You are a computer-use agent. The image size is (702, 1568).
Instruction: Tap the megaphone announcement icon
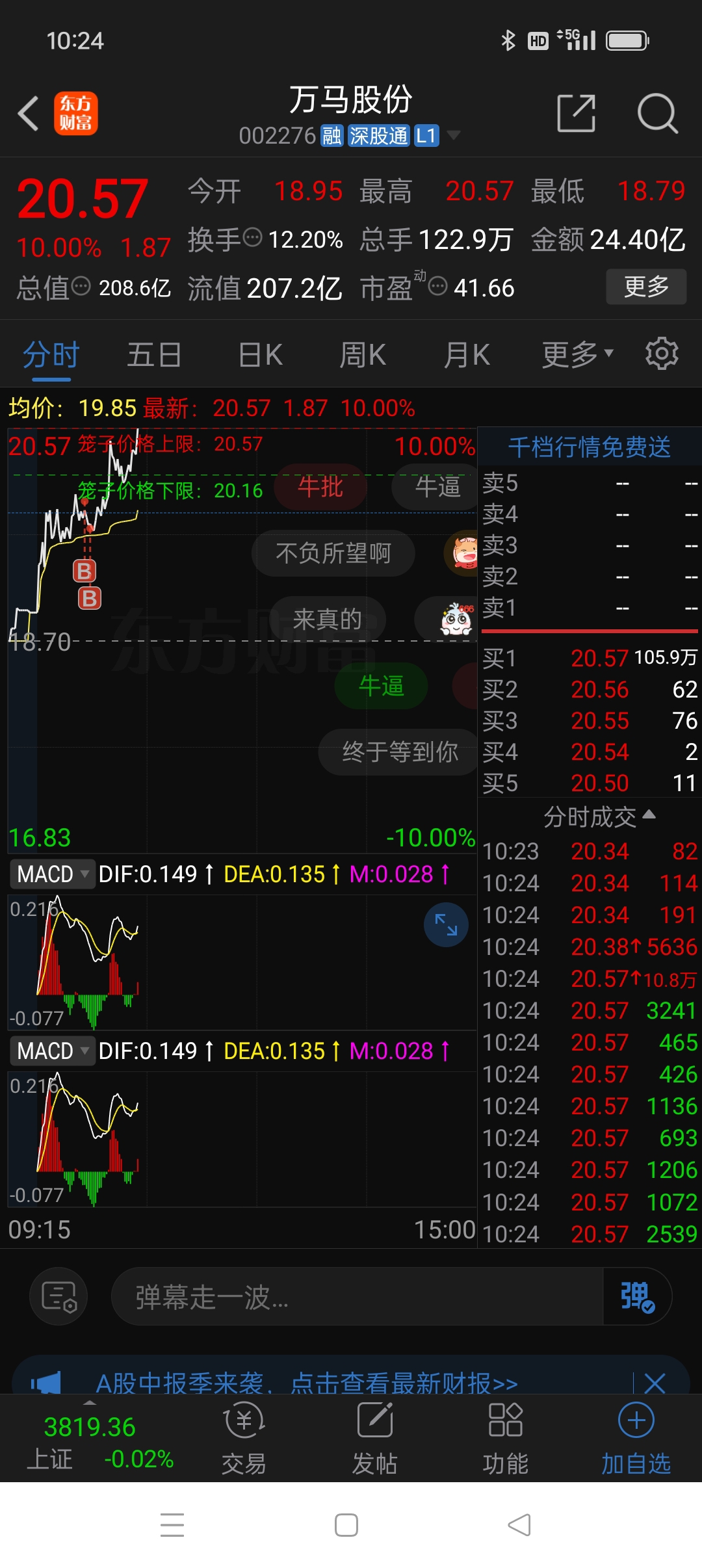[46, 1383]
